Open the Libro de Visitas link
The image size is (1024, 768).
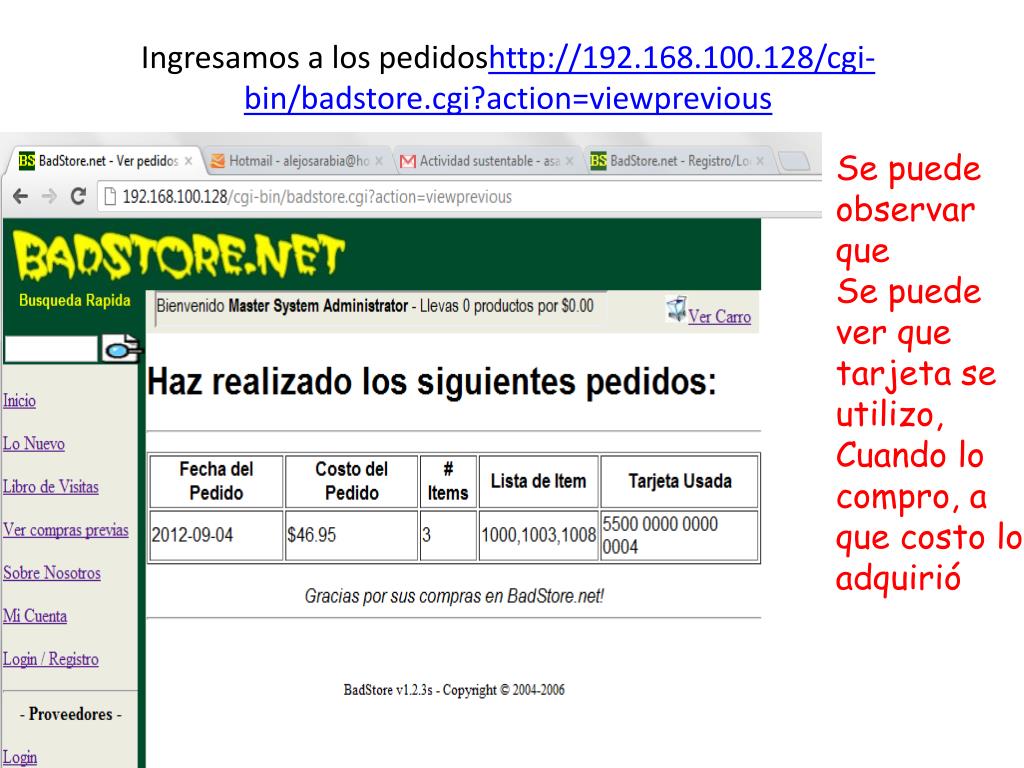[x=51, y=487]
